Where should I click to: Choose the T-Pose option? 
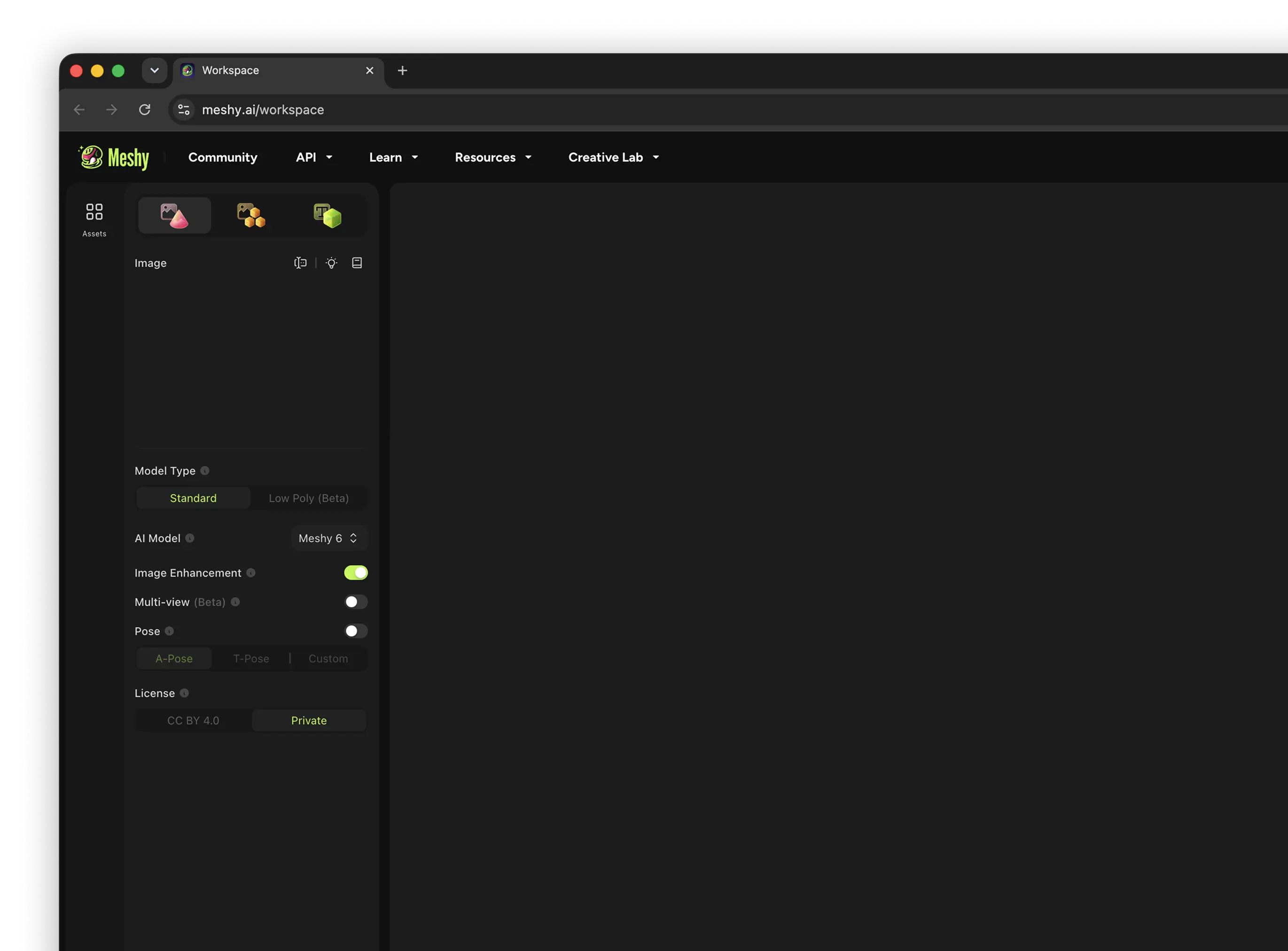tap(251, 659)
